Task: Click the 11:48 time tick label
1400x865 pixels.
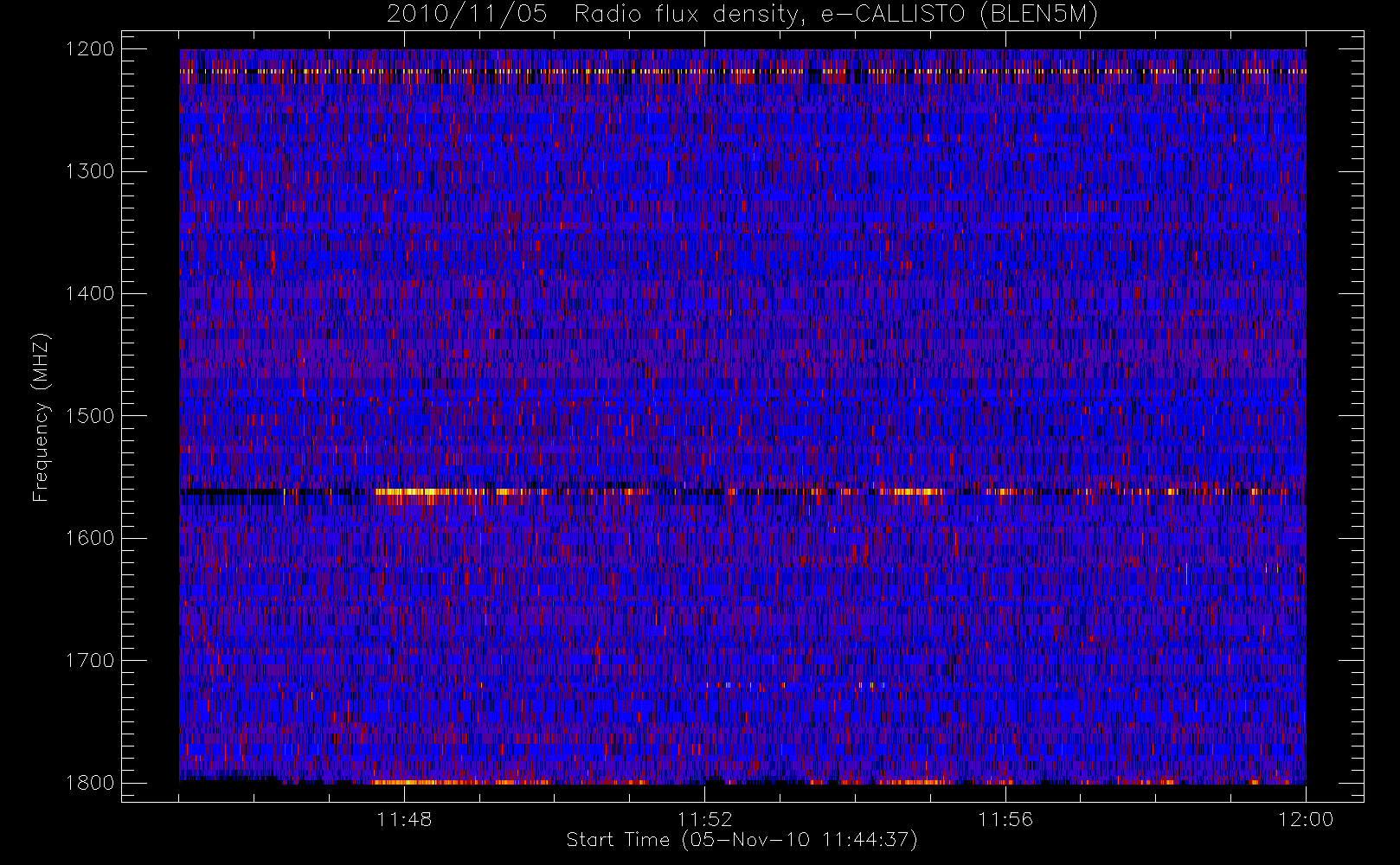Action: point(404,819)
